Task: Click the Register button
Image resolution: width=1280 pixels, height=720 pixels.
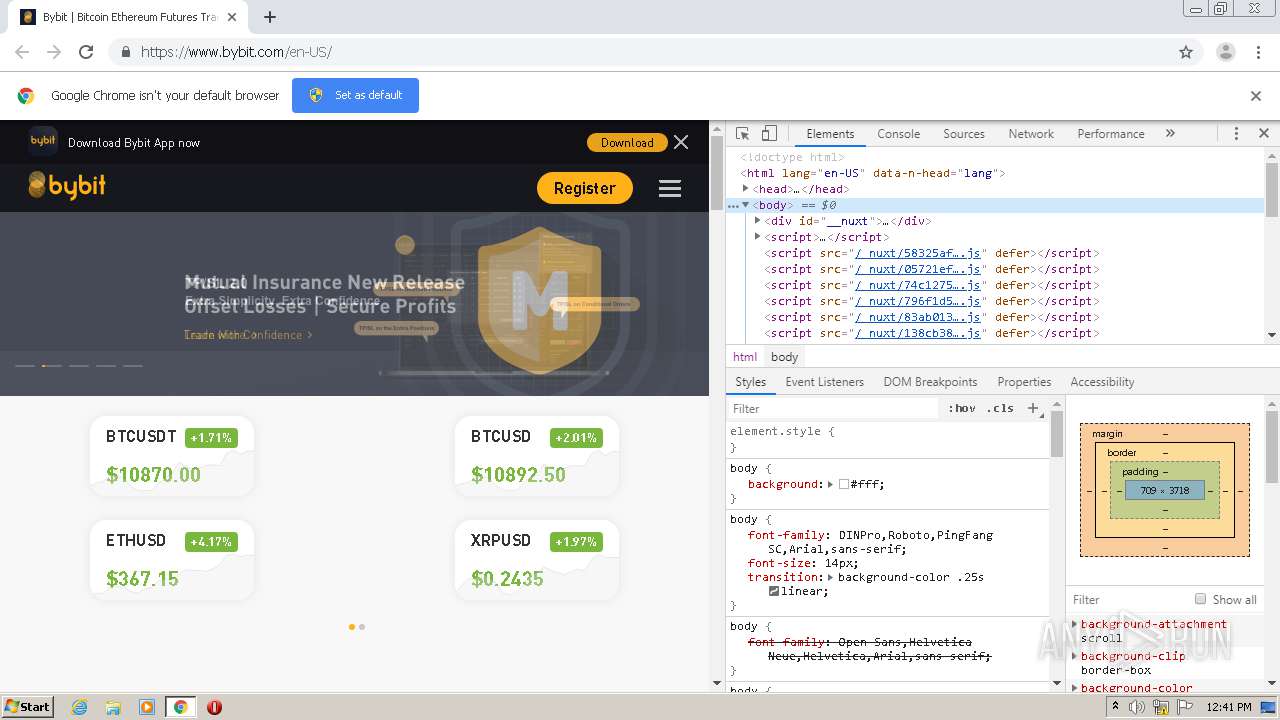Action: point(585,188)
